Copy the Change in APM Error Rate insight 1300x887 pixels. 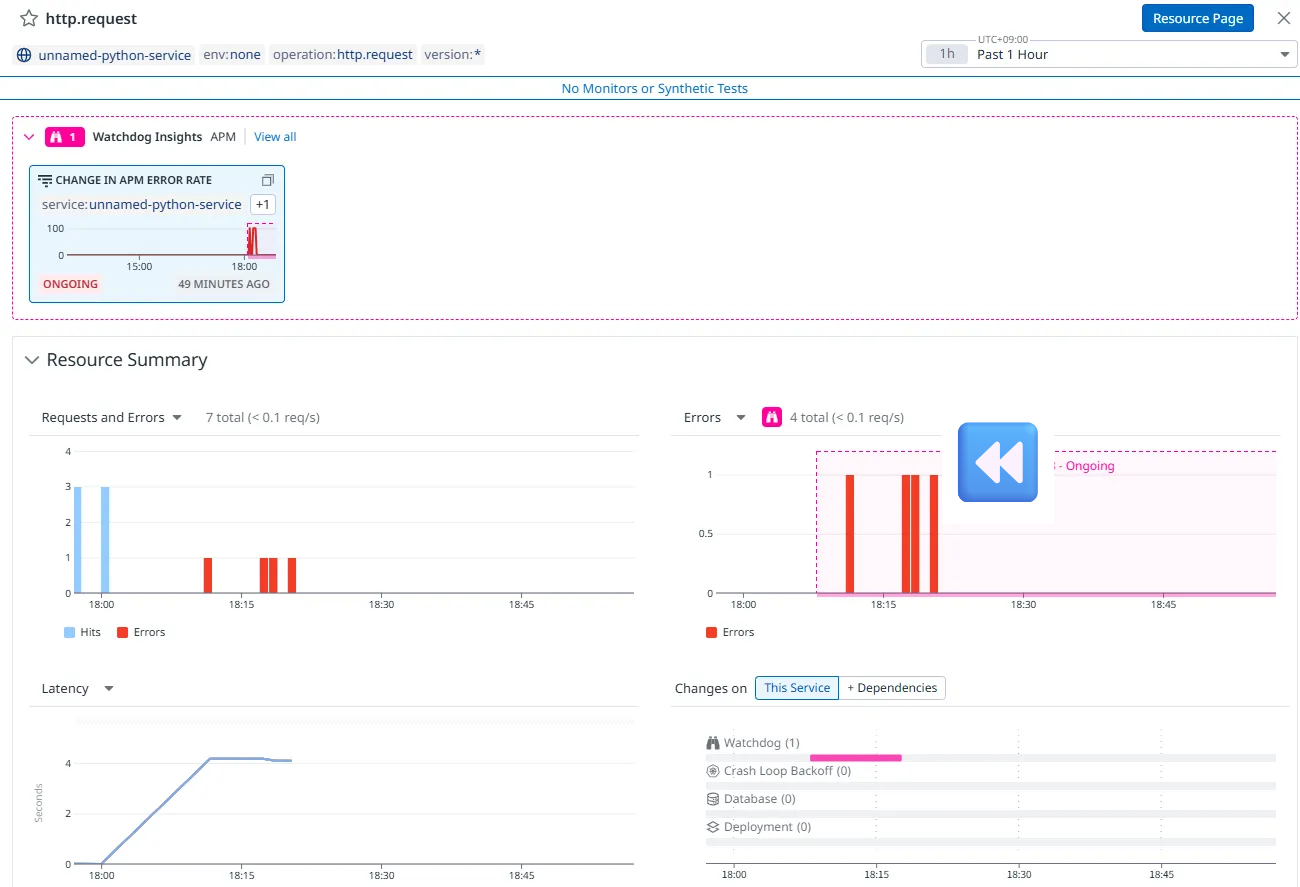click(267, 180)
